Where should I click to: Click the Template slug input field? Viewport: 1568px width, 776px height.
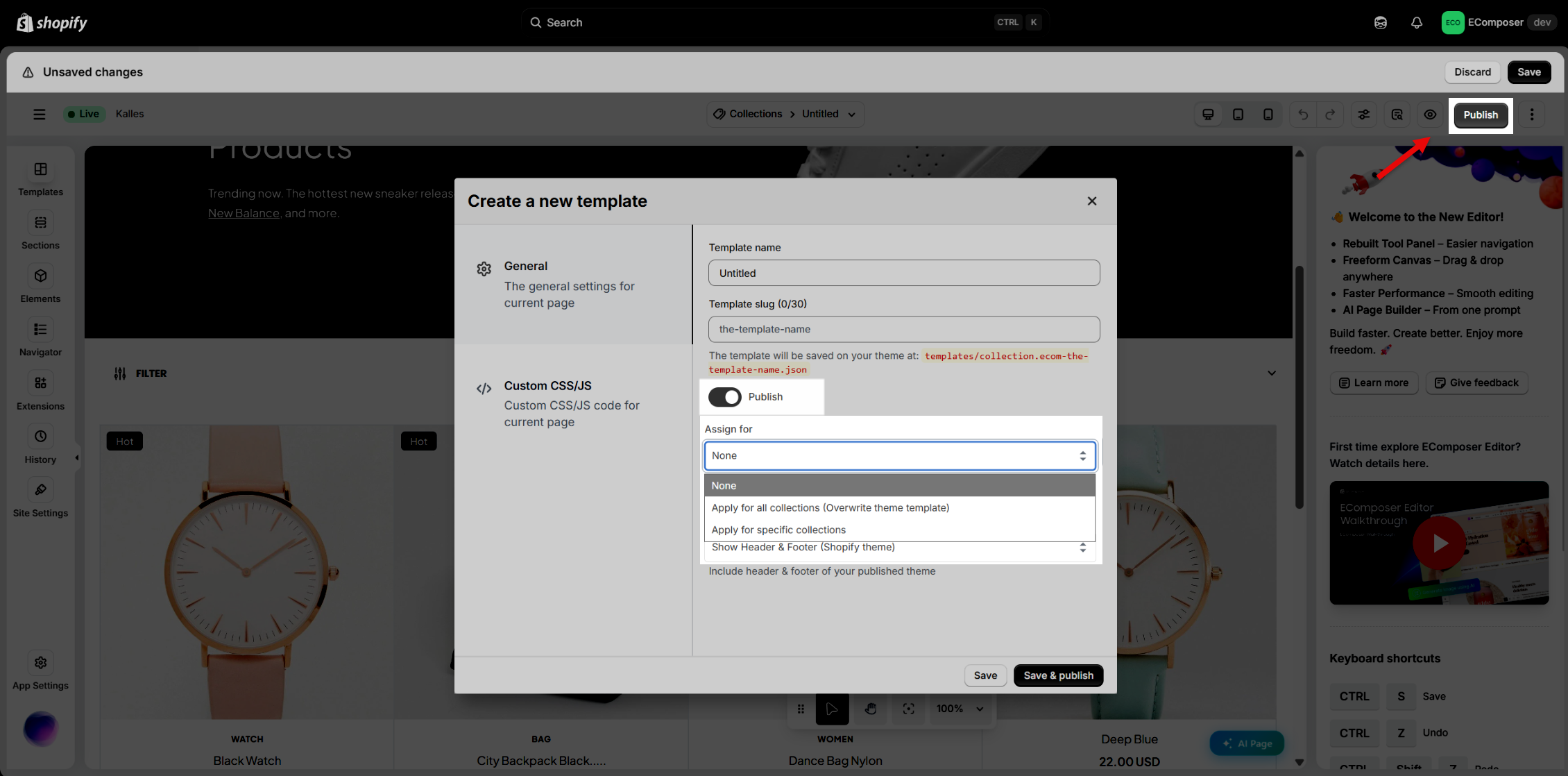pyautogui.click(x=904, y=330)
